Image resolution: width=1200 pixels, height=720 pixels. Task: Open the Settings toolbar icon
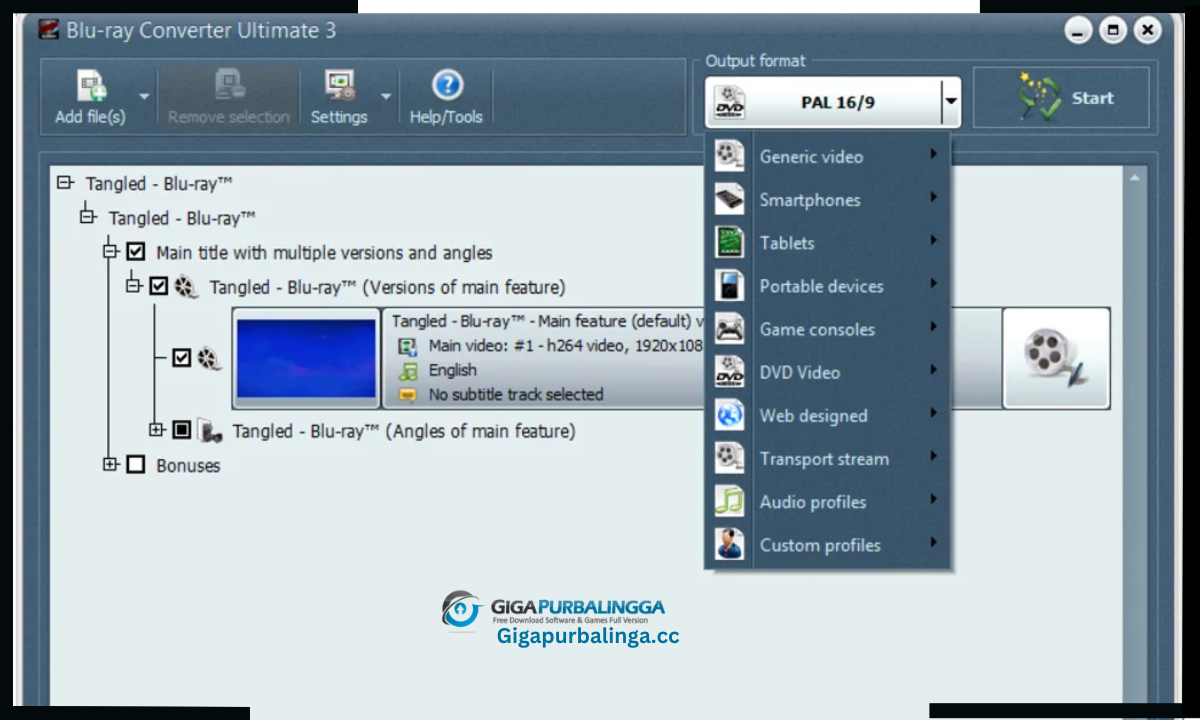(341, 85)
